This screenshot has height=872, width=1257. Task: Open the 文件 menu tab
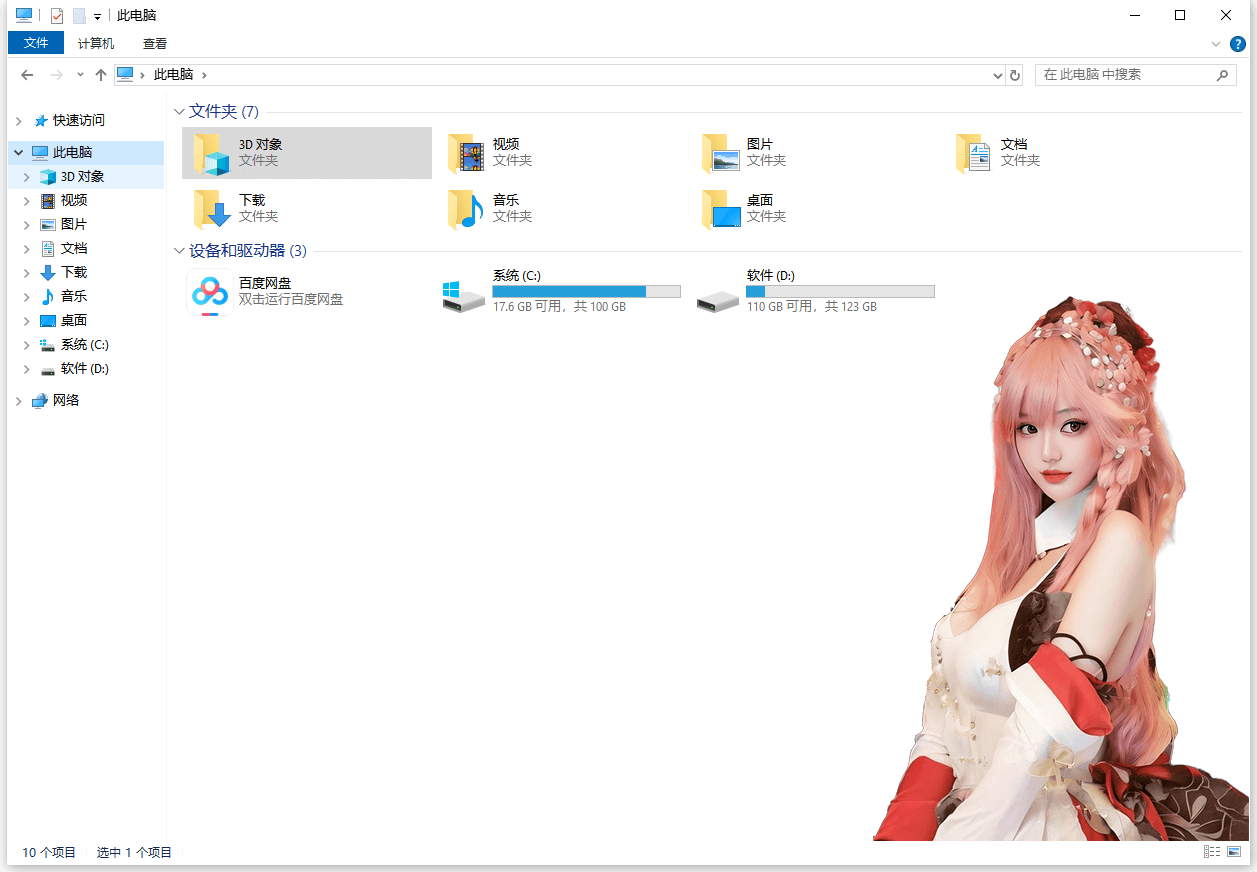[36, 44]
